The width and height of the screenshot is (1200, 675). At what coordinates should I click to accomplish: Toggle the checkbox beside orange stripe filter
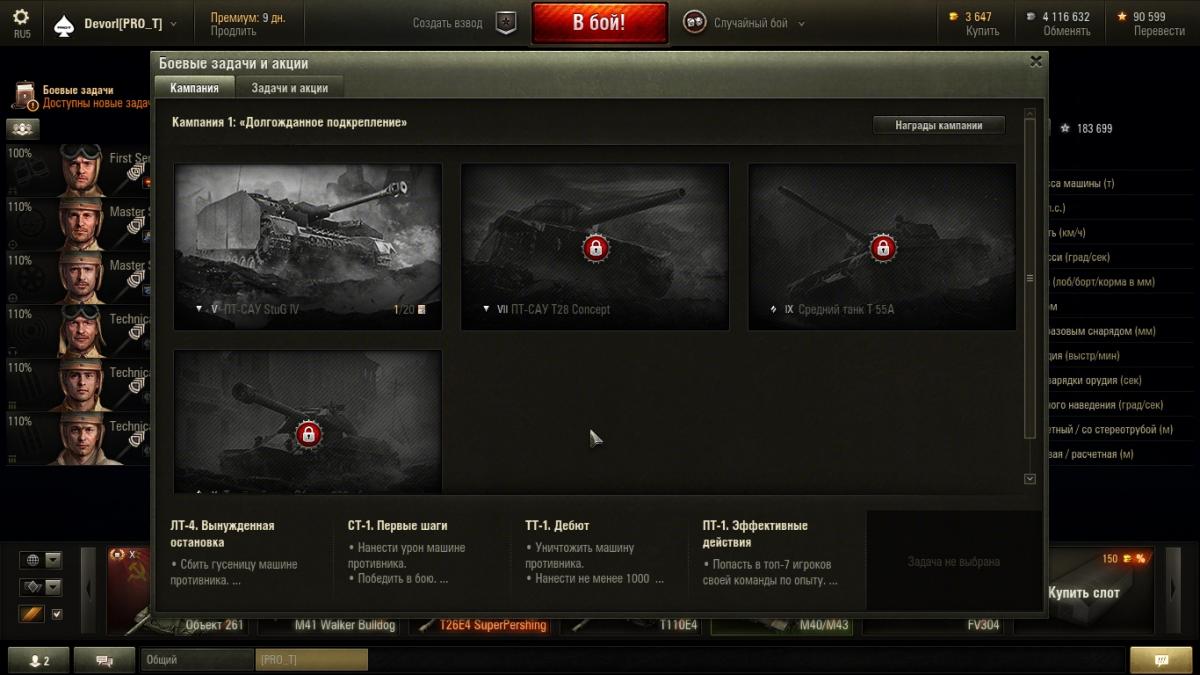(x=57, y=614)
